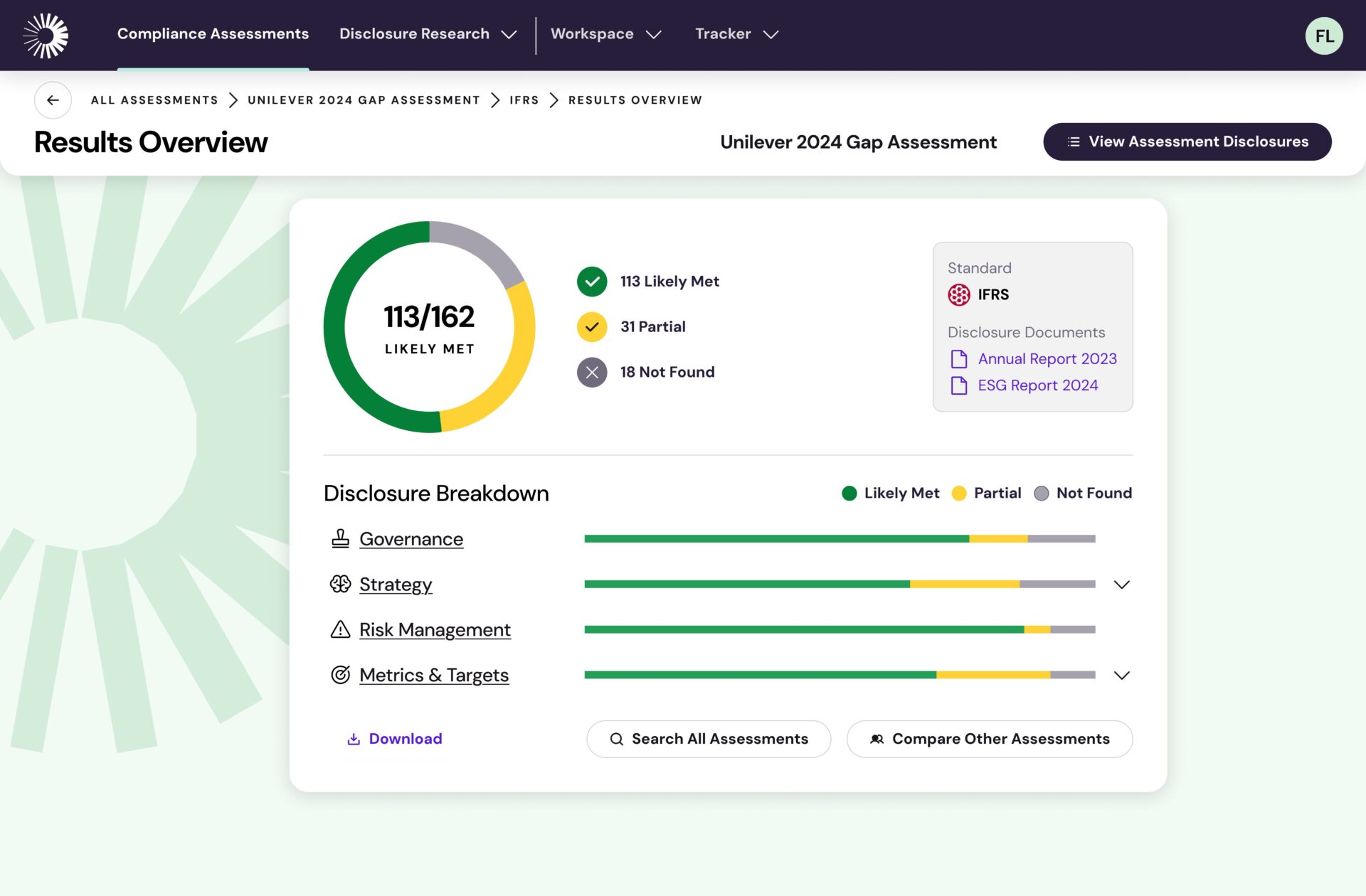The image size is (1366, 896).
Task: Open the Metrics & Targets link
Action: [434, 676]
